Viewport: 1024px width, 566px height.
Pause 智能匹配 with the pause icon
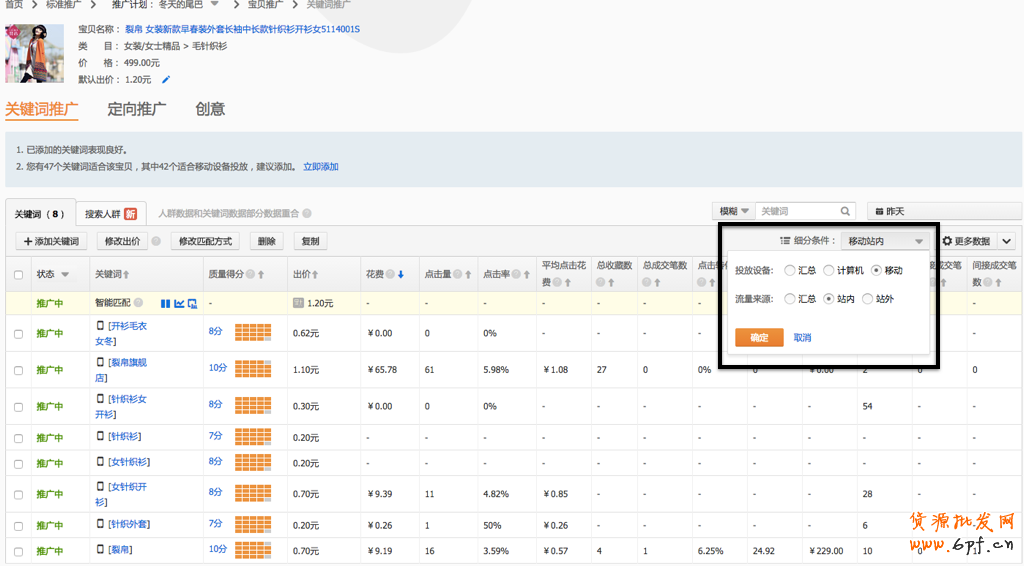pos(165,303)
